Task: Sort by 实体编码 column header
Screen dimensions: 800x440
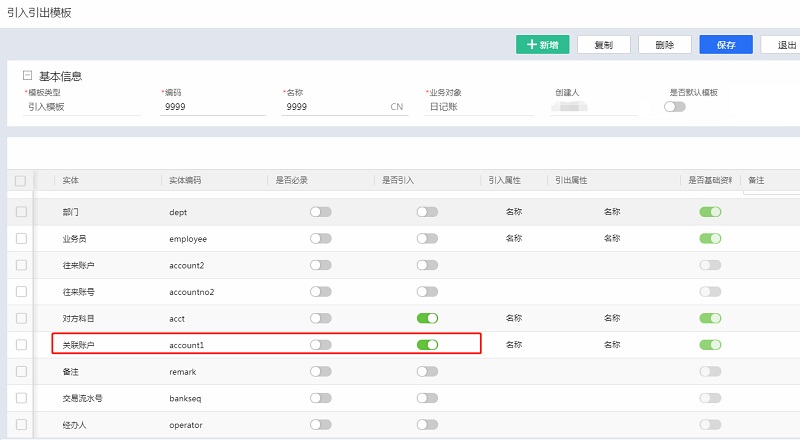Action: pos(185,180)
